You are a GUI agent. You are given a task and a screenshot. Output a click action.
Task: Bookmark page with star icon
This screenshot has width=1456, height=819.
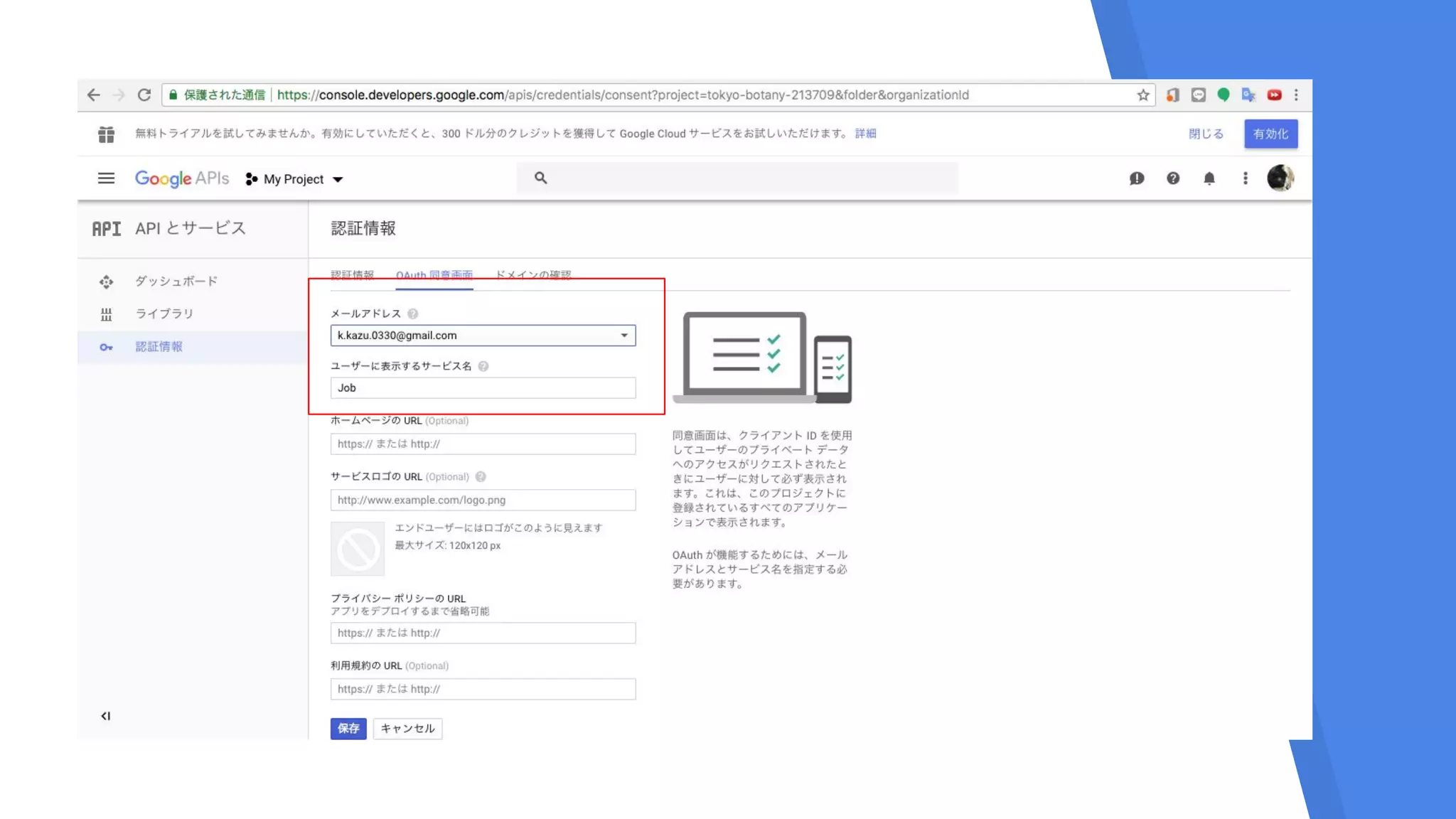(x=1143, y=95)
